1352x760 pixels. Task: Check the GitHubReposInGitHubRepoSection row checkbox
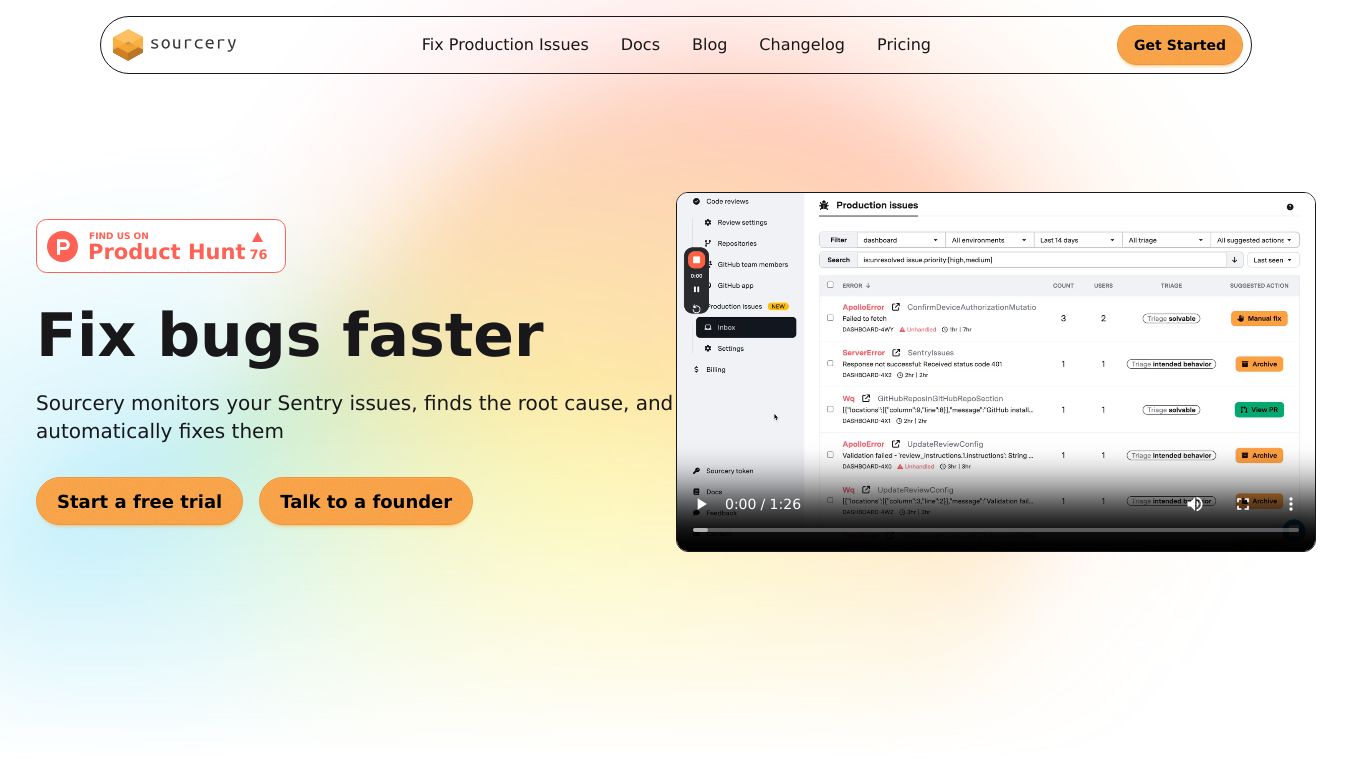coord(830,409)
